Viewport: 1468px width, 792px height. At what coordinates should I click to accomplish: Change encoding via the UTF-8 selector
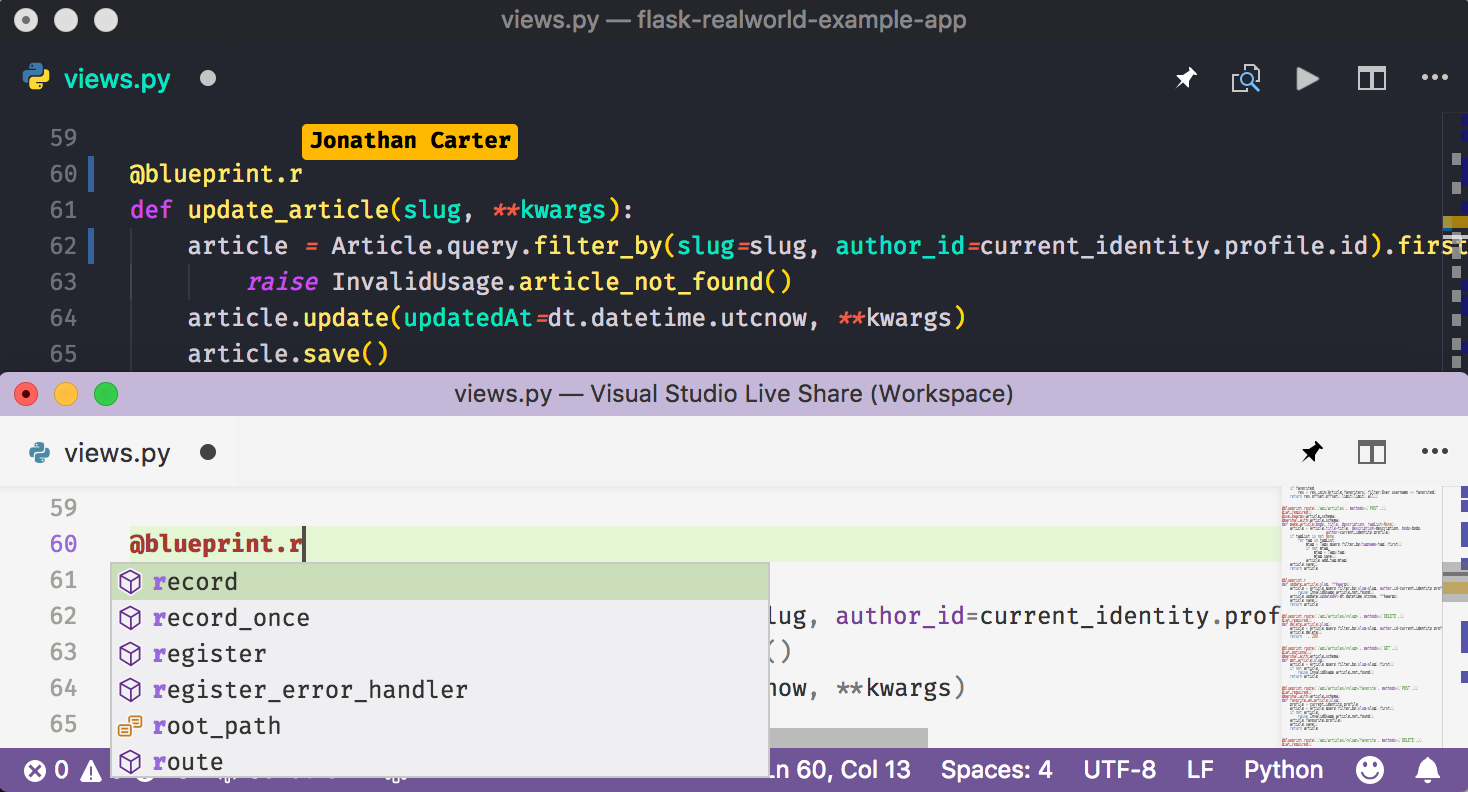1119,769
